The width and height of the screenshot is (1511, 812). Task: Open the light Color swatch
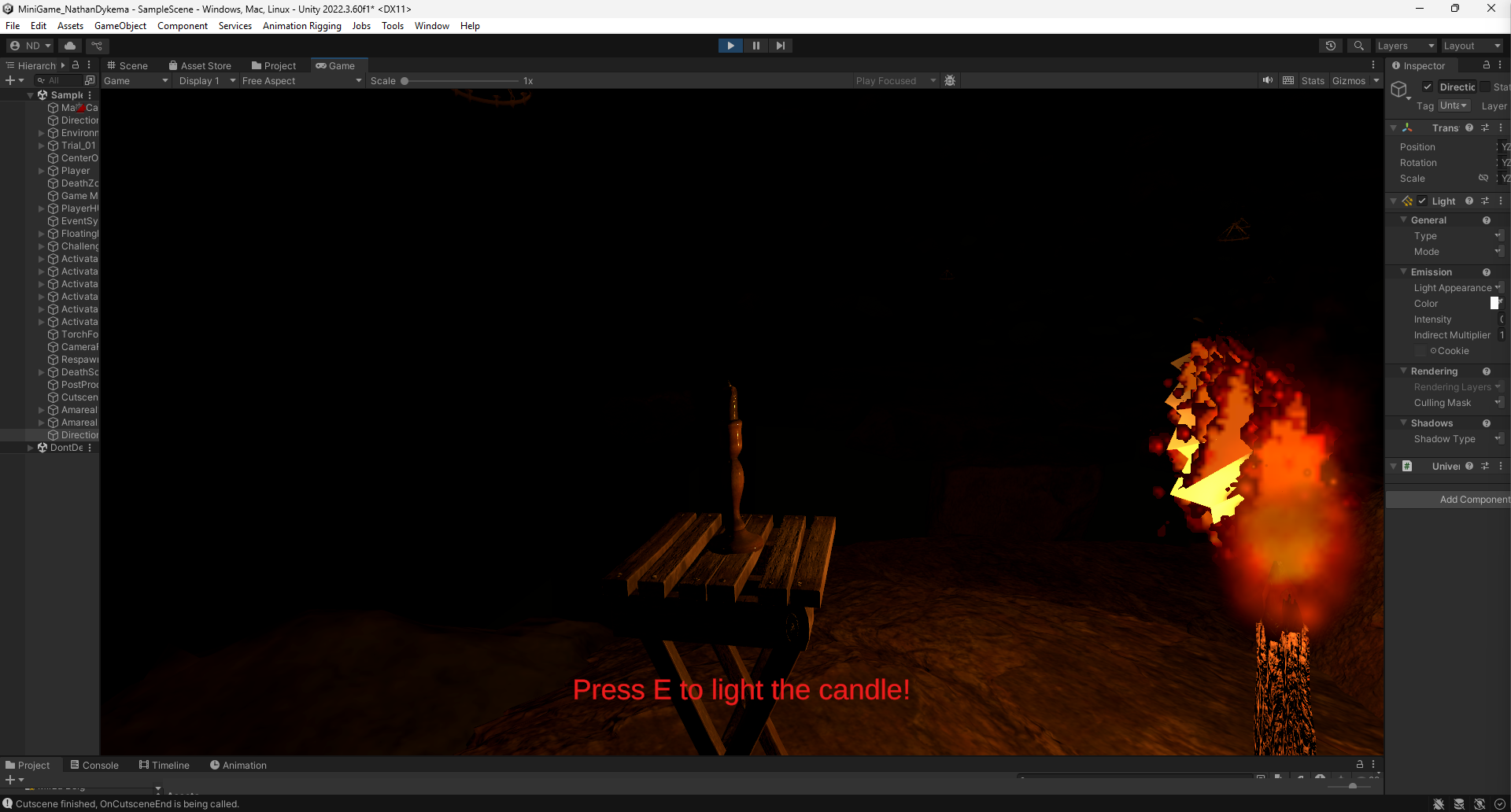[1496, 303]
